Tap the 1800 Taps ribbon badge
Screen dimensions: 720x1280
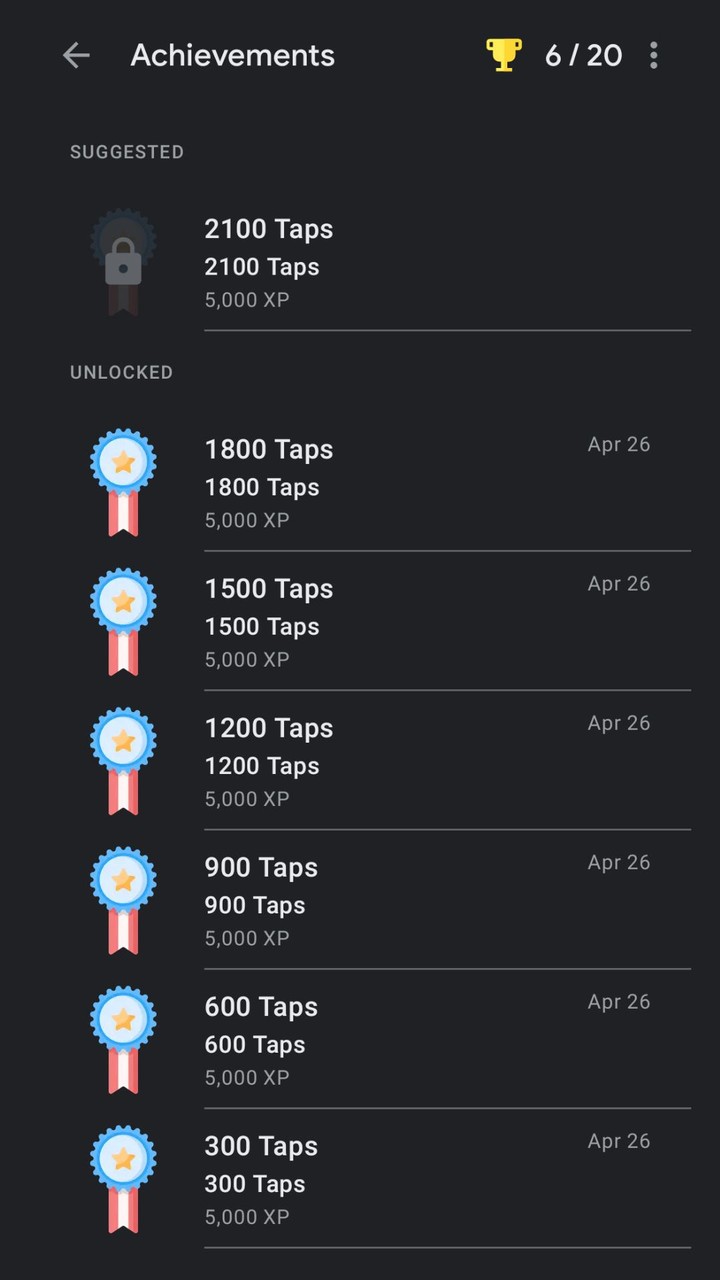(x=123, y=482)
